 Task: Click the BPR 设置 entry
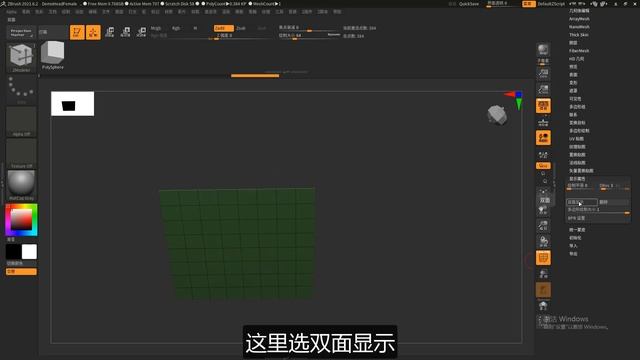click(x=576, y=218)
